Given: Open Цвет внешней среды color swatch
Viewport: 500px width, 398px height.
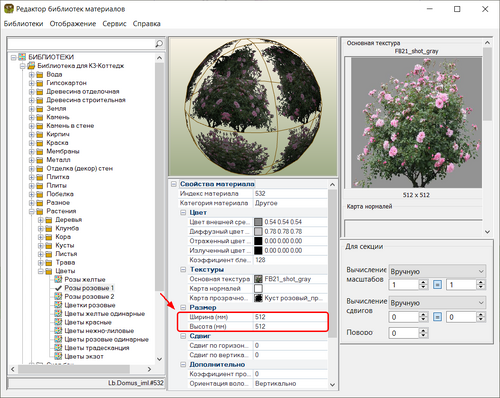Looking at the screenshot, I should 258,222.
